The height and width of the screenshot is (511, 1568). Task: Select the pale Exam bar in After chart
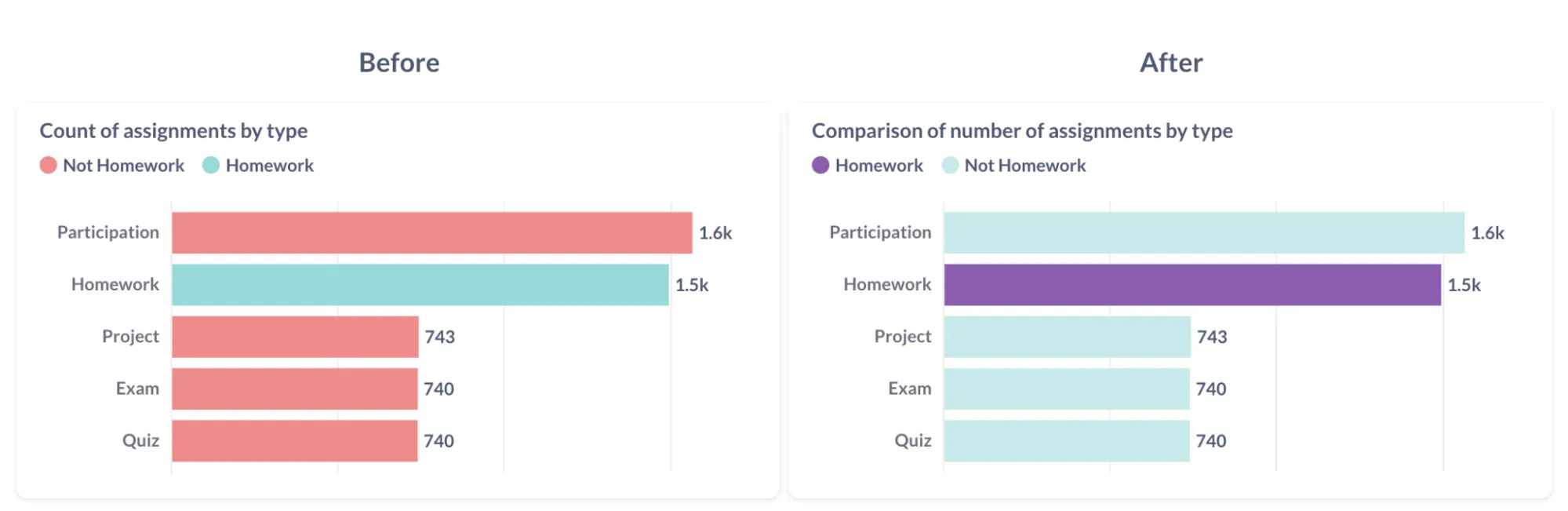(1067, 389)
